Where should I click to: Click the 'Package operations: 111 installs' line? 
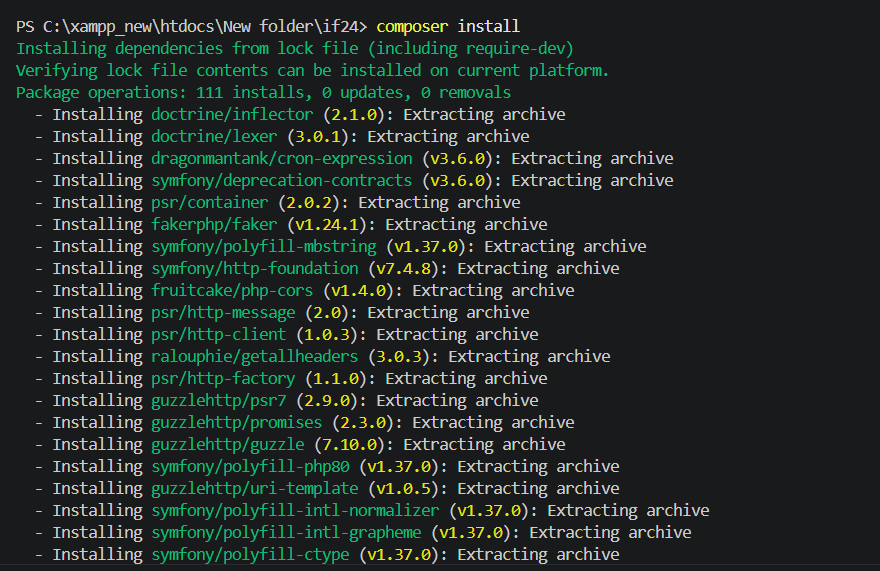click(x=263, y=93)
